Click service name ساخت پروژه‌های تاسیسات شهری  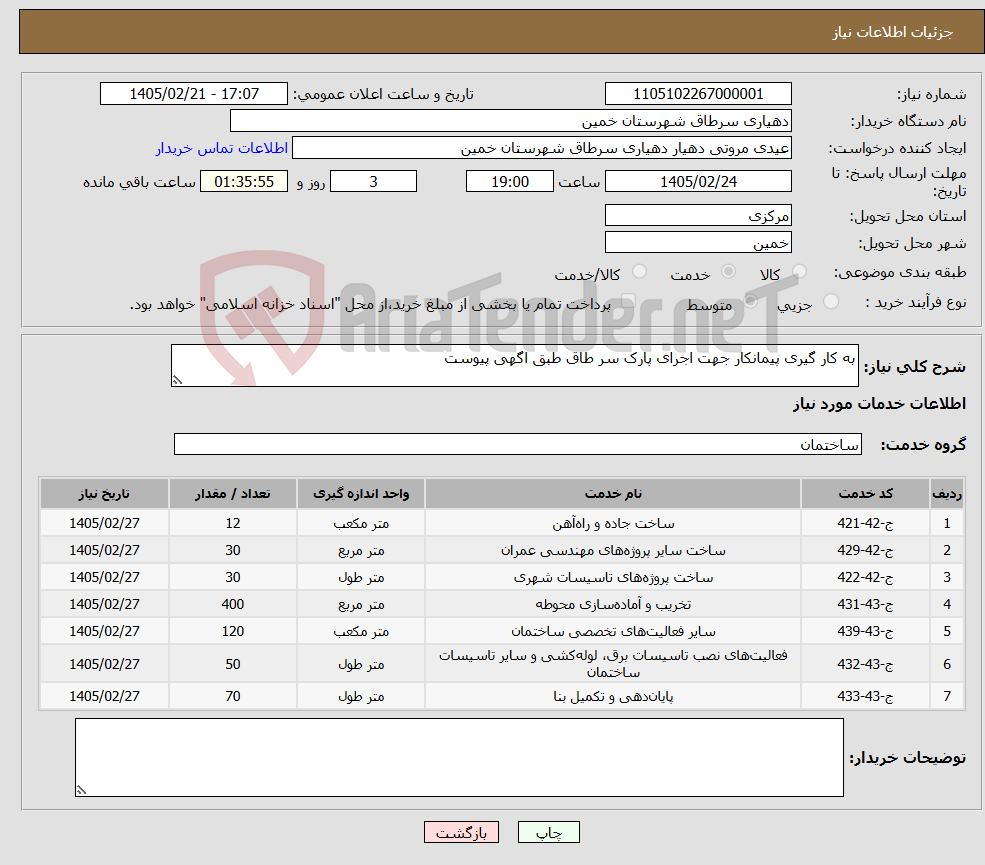pyautogui.click(x=613, y=577)
